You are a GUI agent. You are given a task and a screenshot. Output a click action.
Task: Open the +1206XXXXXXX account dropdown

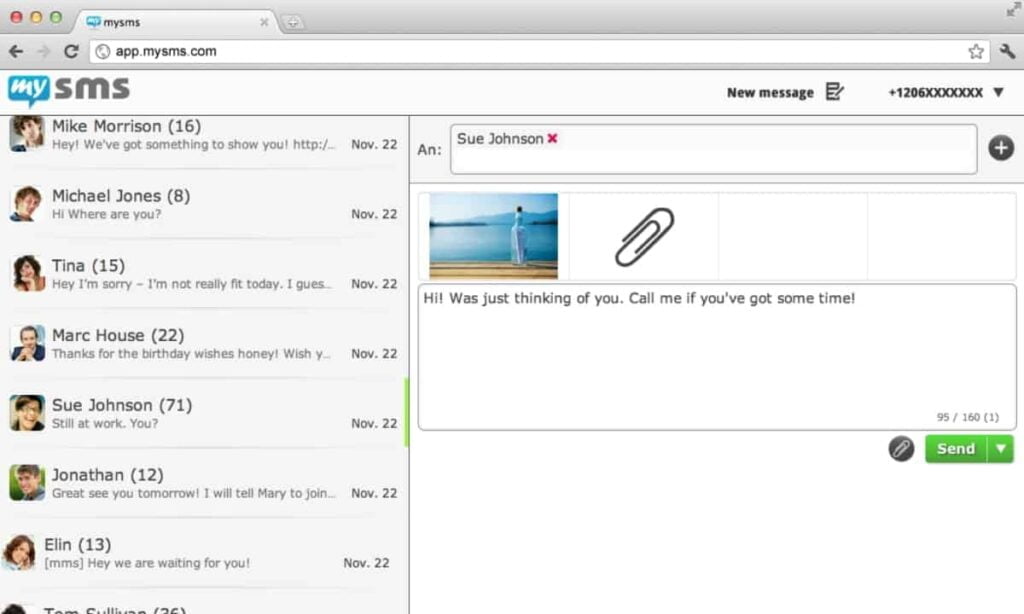coord(997,92)
